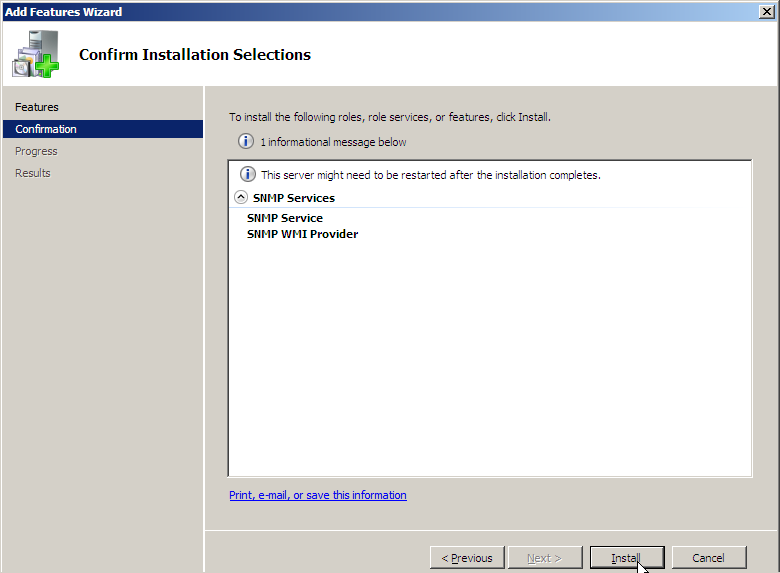Click info icon beside server restart warning
Image resolution: width=780 pixels, height=573 pixels.
click(x=248, y=175)
